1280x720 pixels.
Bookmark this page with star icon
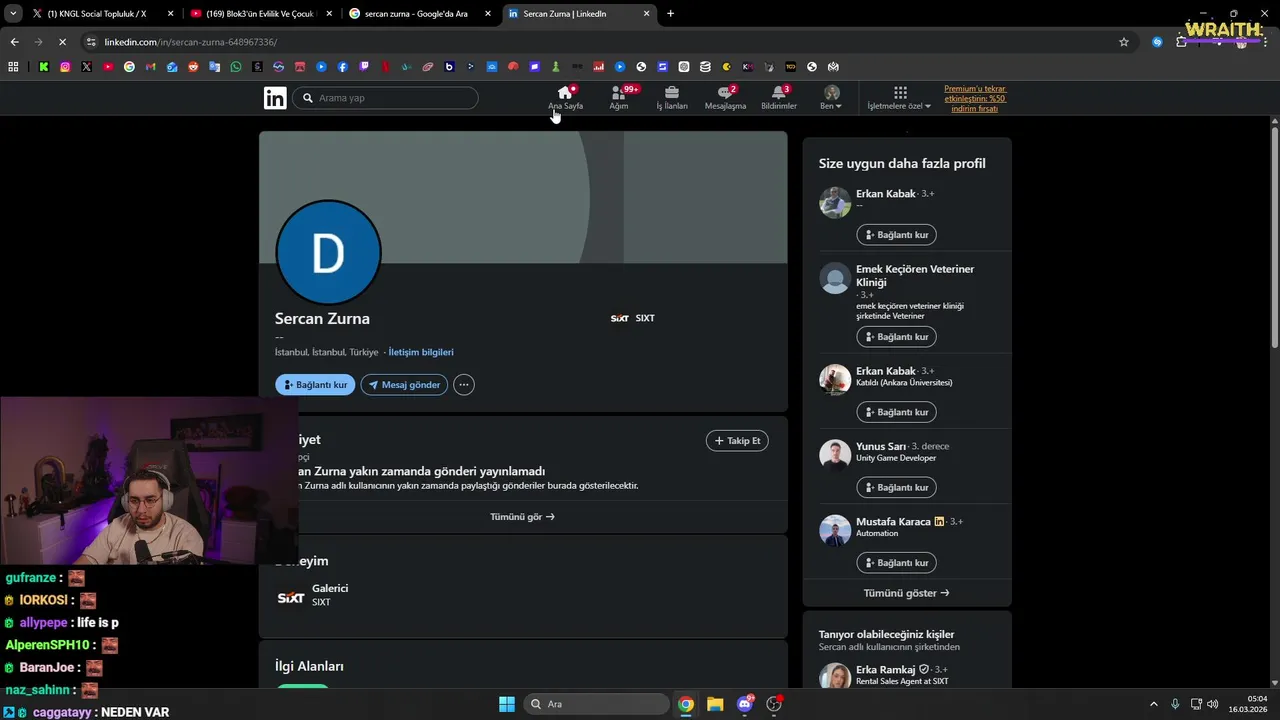point(1124,42)
